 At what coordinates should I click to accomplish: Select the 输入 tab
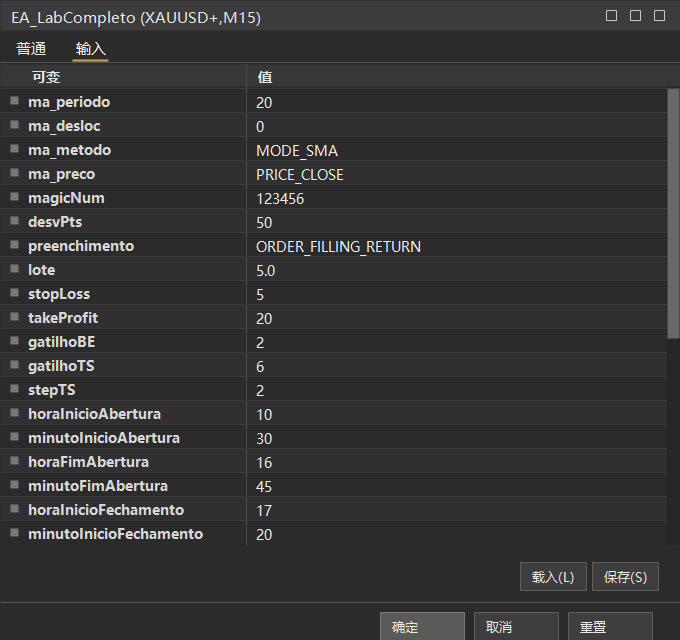[x=90, y=49]
